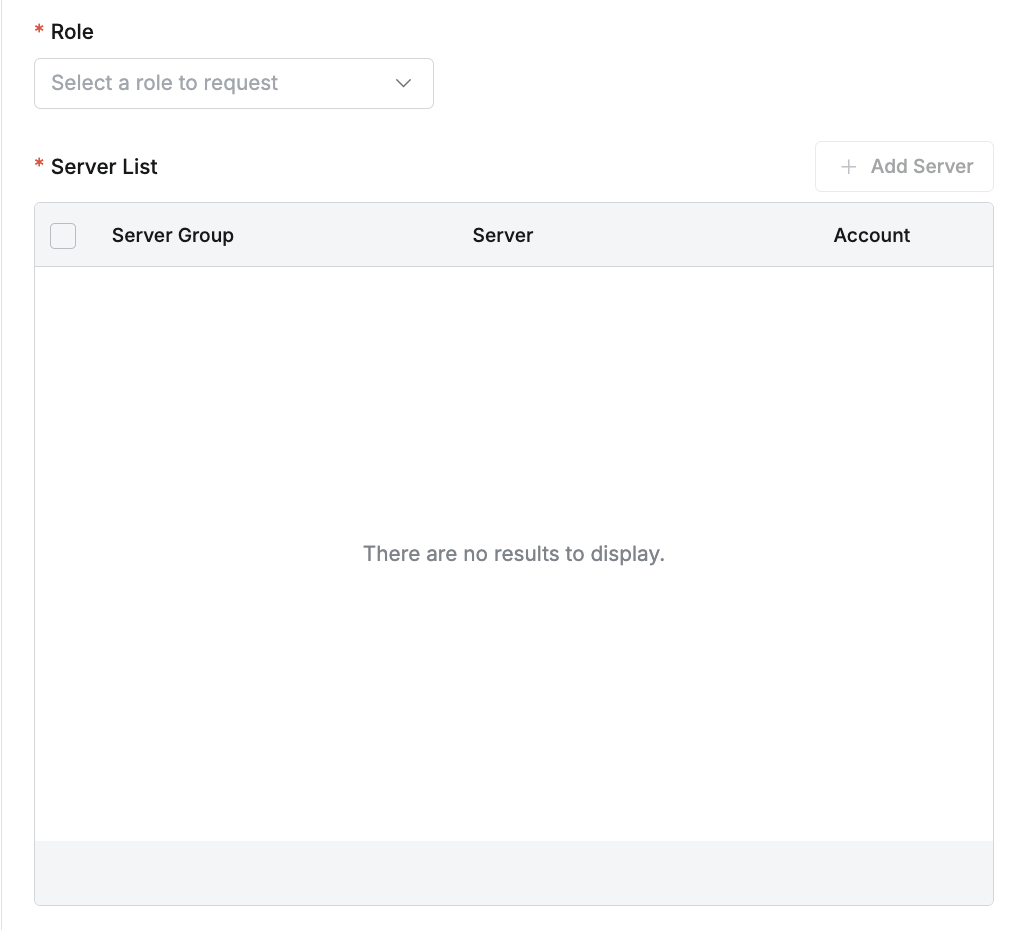Click the chevron arrow in Role selector
Image resolution: width=1016 pixels, height=930 pixels.
click(x=403, y=83)
